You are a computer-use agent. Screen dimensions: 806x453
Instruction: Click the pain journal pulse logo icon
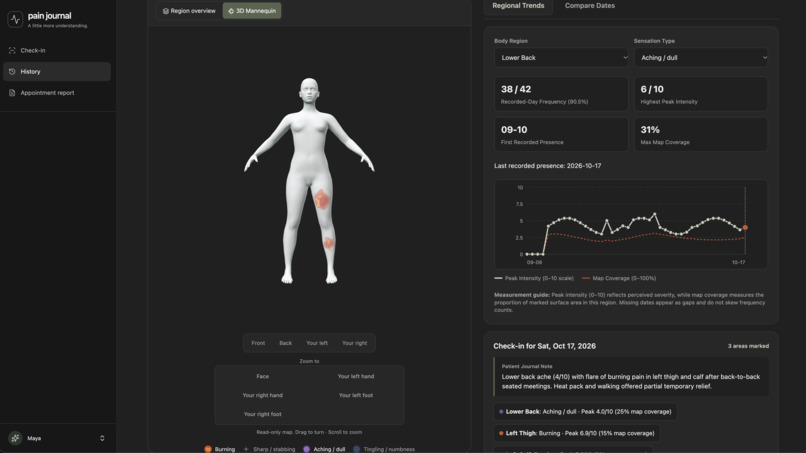pos(15,20)
